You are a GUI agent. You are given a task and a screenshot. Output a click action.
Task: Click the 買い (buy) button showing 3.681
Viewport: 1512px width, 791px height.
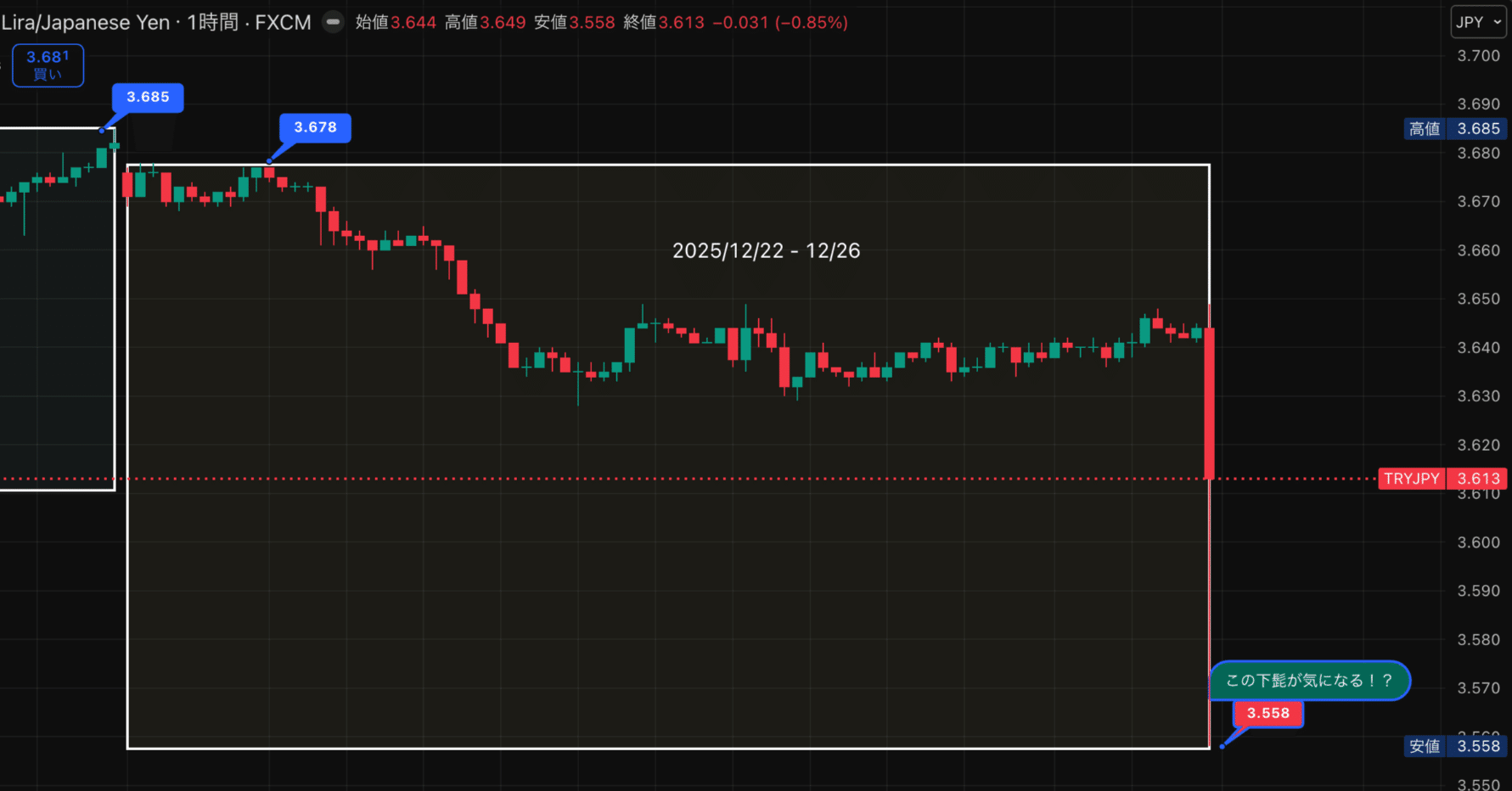click(x=48, y=65)
